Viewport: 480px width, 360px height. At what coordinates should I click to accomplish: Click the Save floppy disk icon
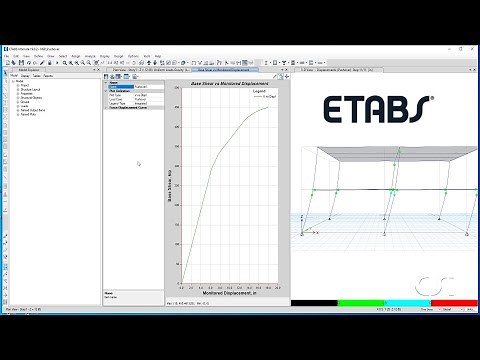[21, 63]
